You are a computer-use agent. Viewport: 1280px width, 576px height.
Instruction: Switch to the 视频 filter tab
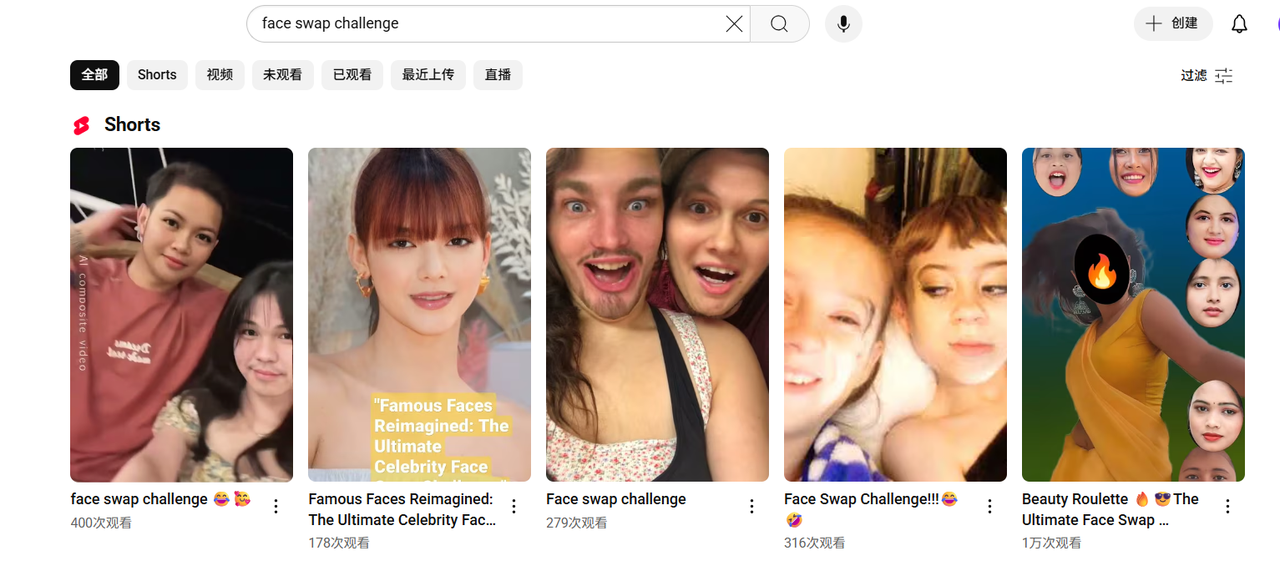pyautogui.click(x=219, y=74)
